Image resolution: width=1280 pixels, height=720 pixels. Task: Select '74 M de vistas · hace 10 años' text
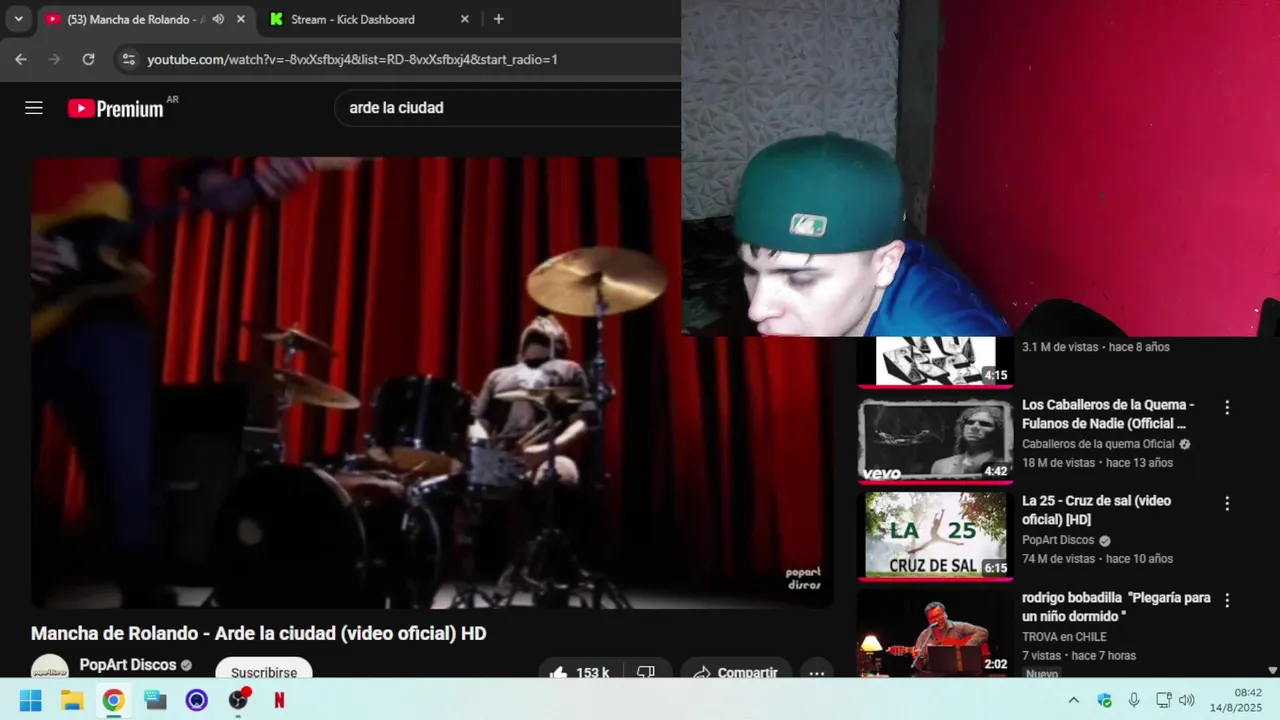point(1097,559)
